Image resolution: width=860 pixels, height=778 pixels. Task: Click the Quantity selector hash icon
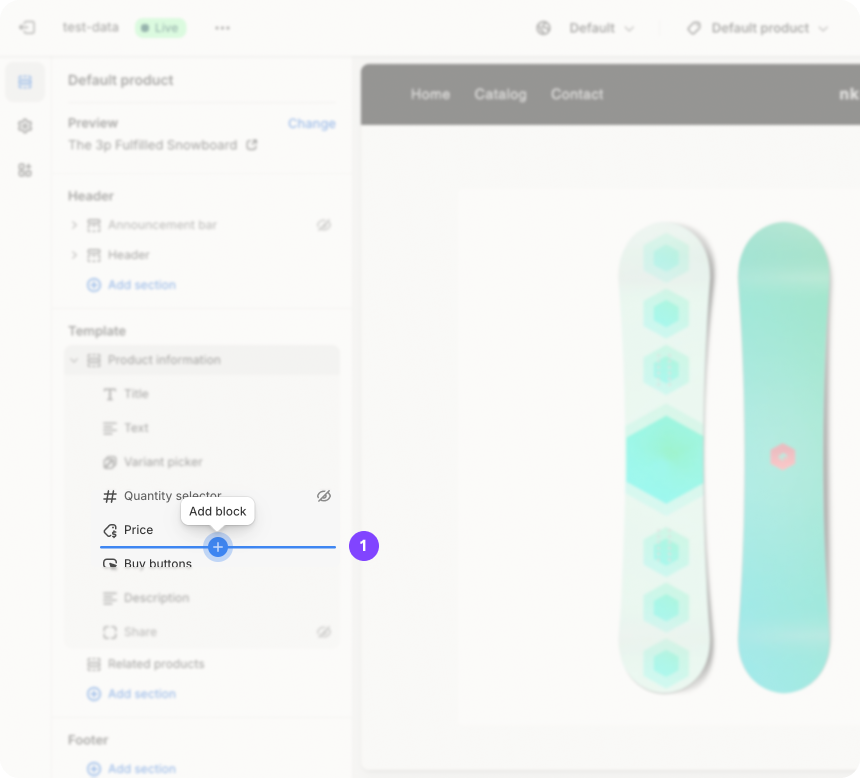pyautogui.click(x=110, y=496)
